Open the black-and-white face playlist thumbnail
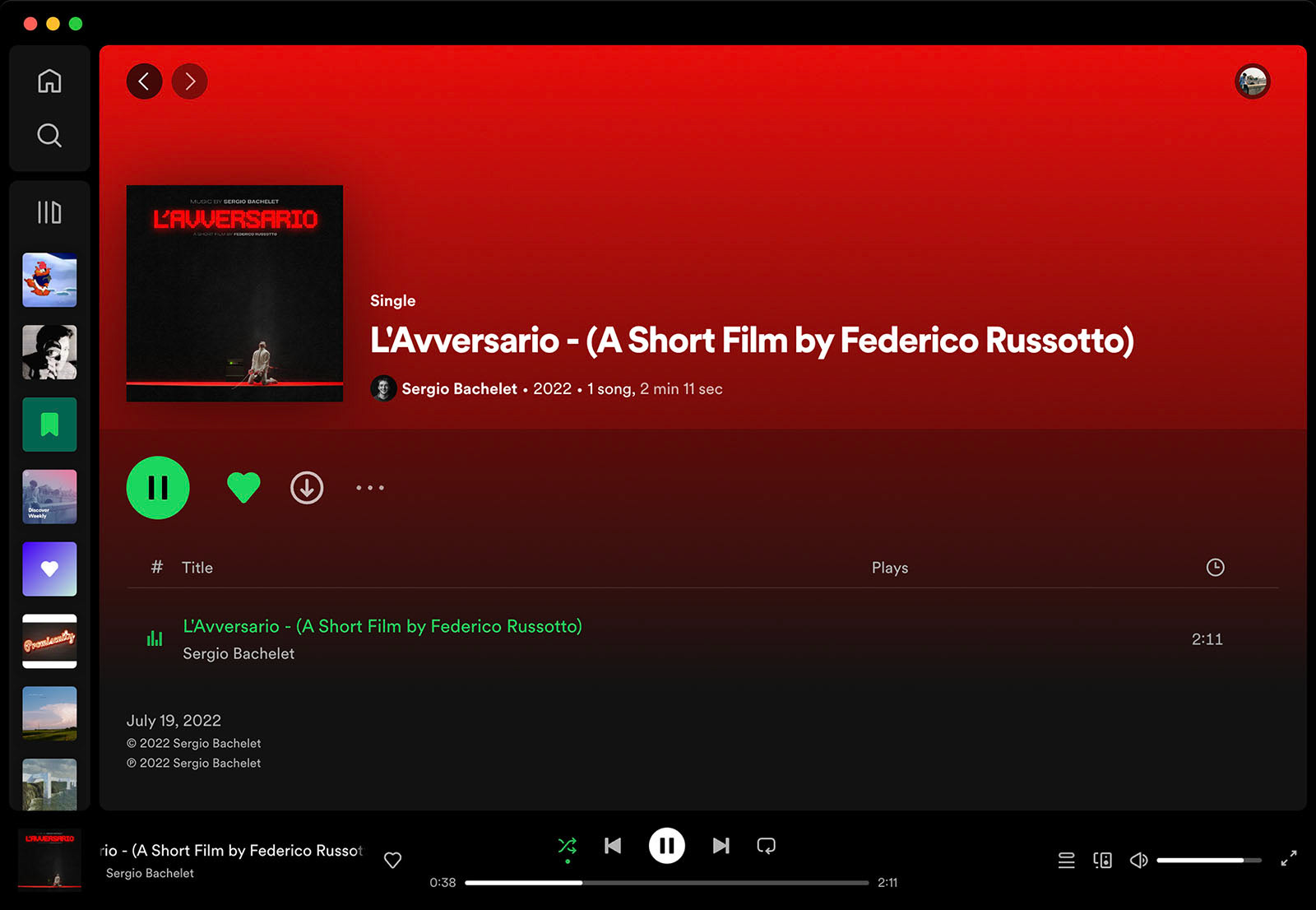The width and height of the screenshot is (1316, 910). click(49, 352)
